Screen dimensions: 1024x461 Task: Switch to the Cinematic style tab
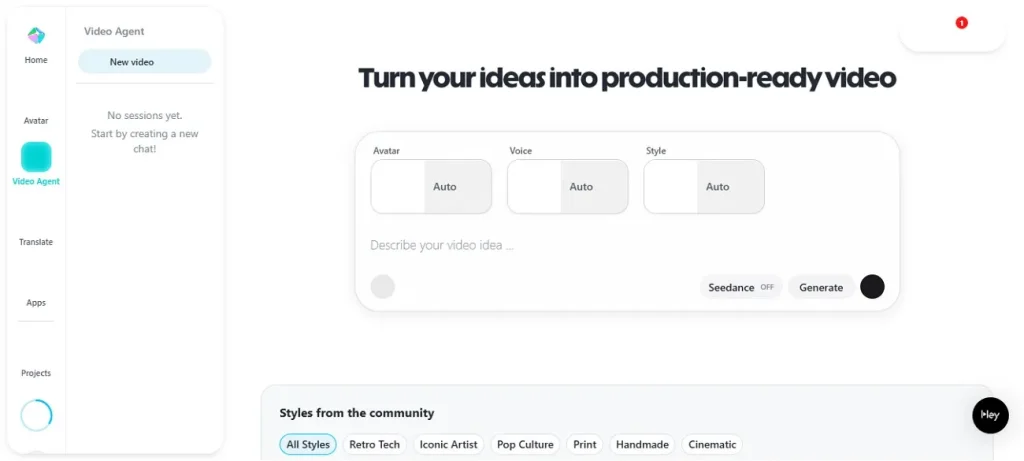tap(712, 444)
